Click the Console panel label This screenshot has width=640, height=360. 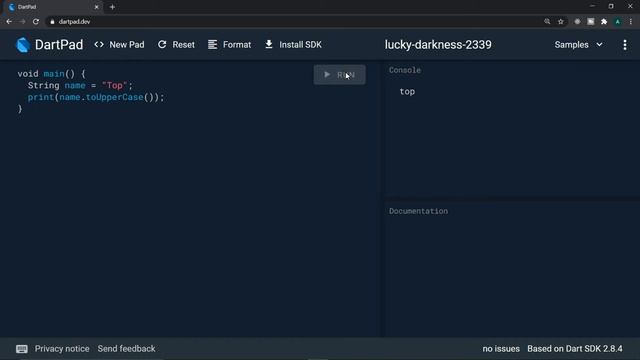[404, 70]
